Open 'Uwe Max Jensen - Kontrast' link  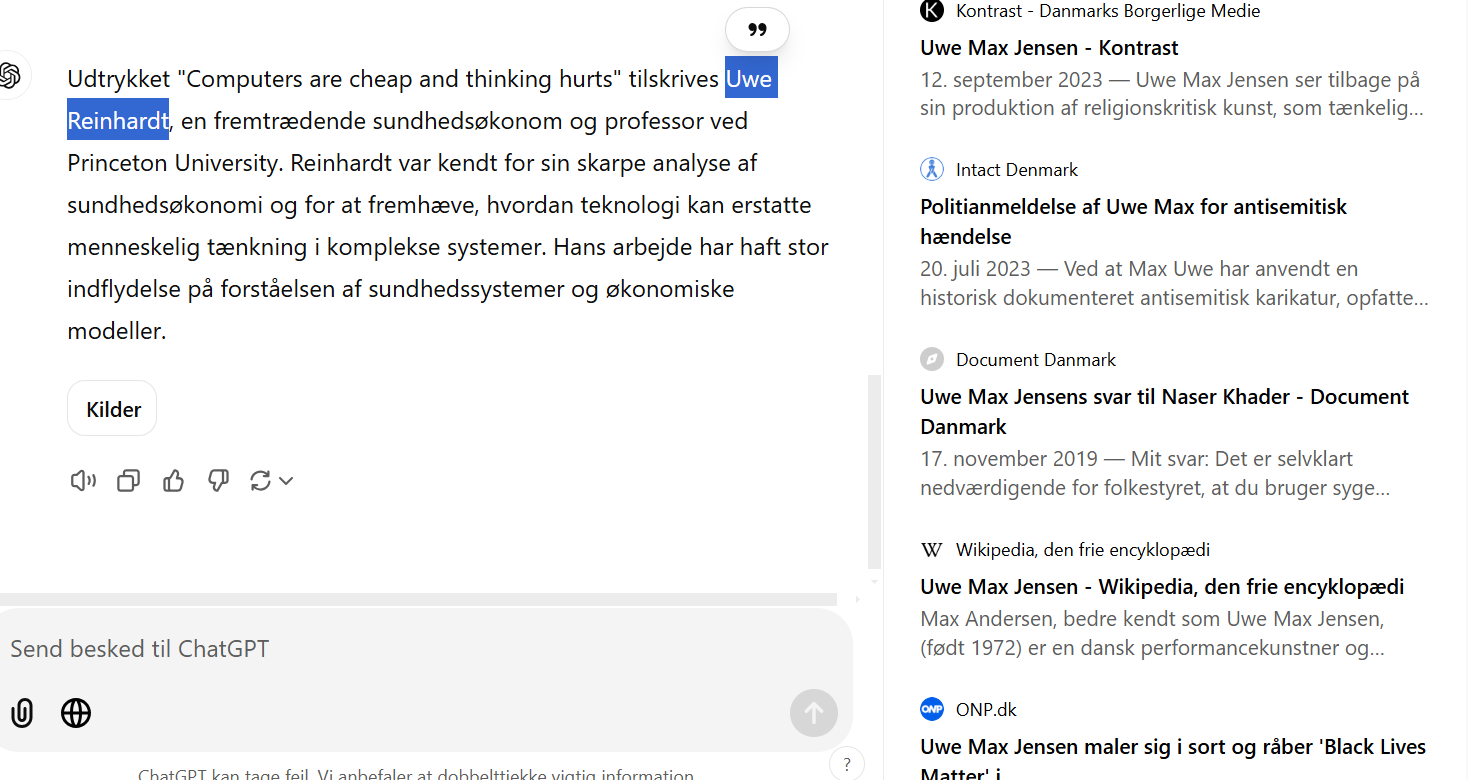[x=1049, y=48]
